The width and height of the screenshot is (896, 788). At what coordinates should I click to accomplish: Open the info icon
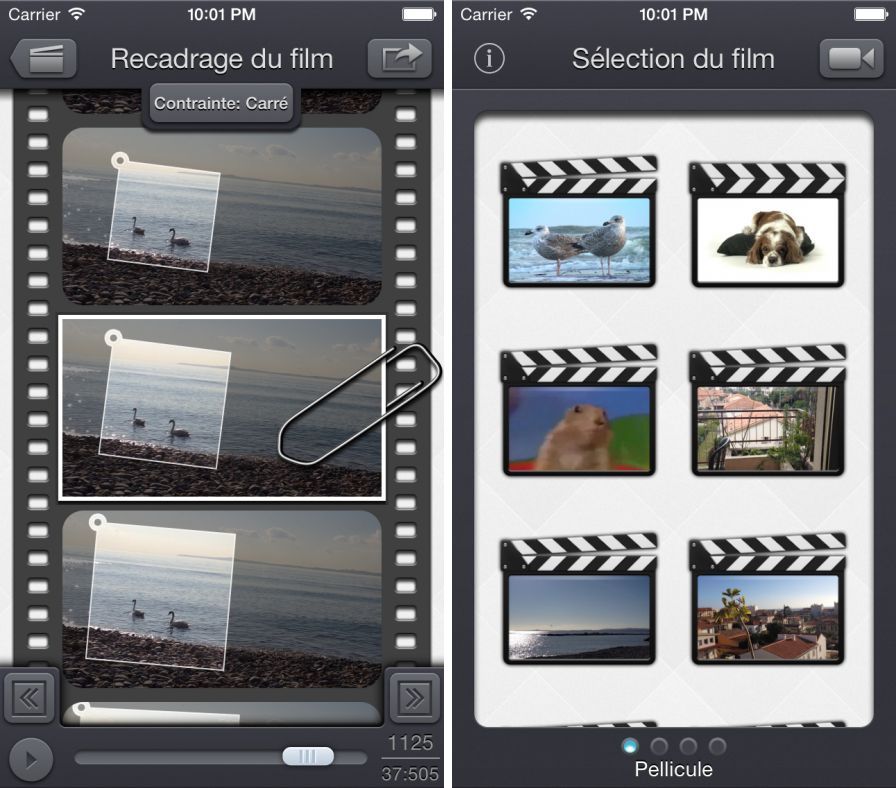coord(489,58)
